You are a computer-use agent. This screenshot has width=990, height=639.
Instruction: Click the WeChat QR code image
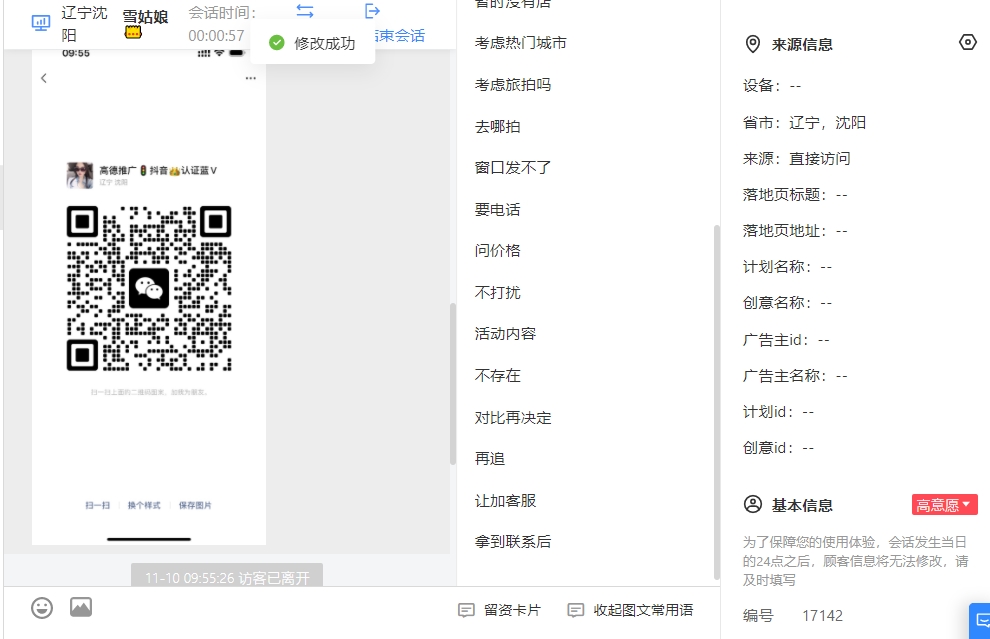pos(149,289)
